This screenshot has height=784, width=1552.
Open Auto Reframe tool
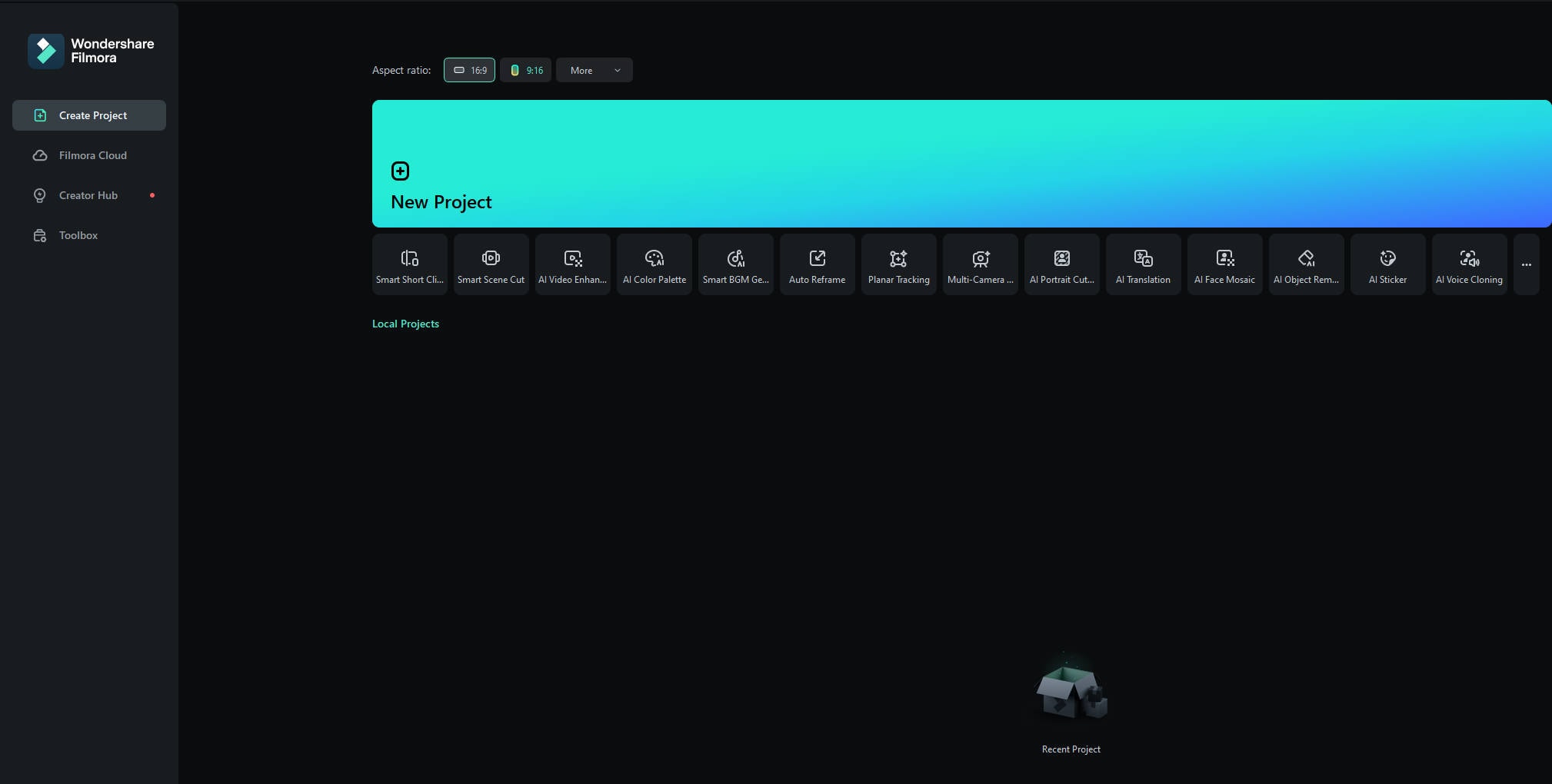(x=818, y=264)
